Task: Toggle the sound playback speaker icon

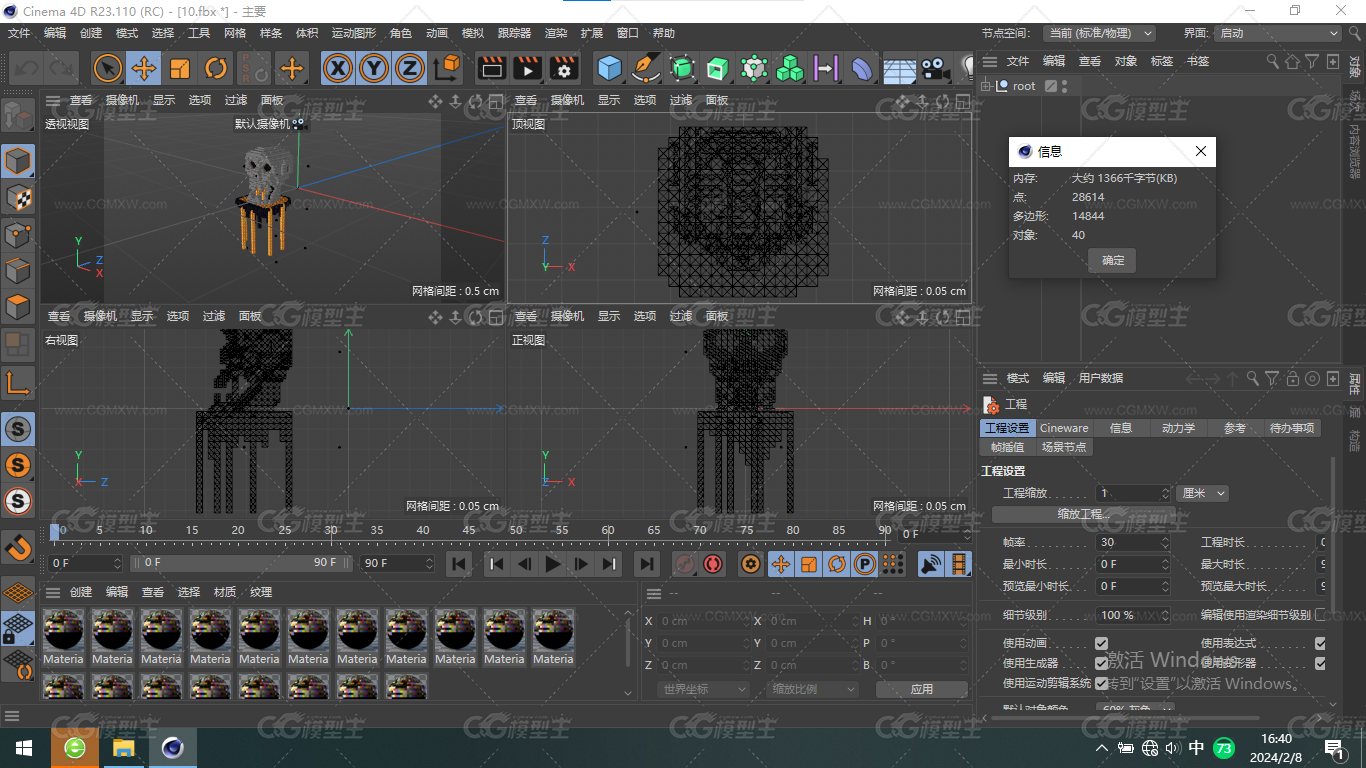Action: pyautogui.click(x=931, y=564)
